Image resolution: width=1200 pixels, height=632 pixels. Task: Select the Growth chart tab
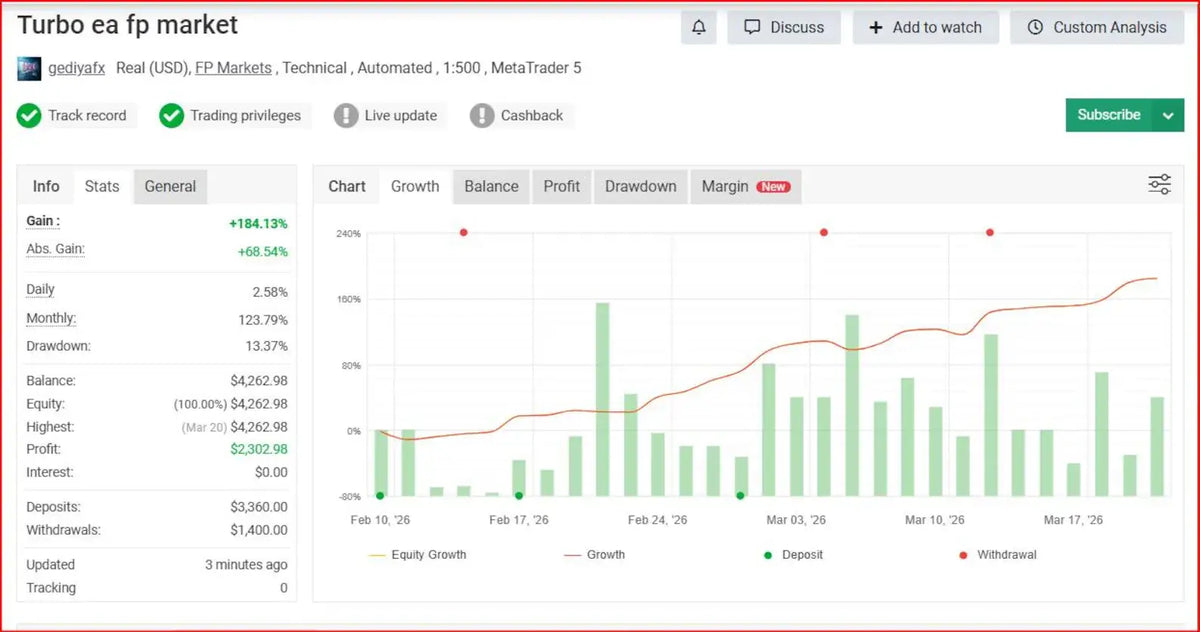coord(415,186)
